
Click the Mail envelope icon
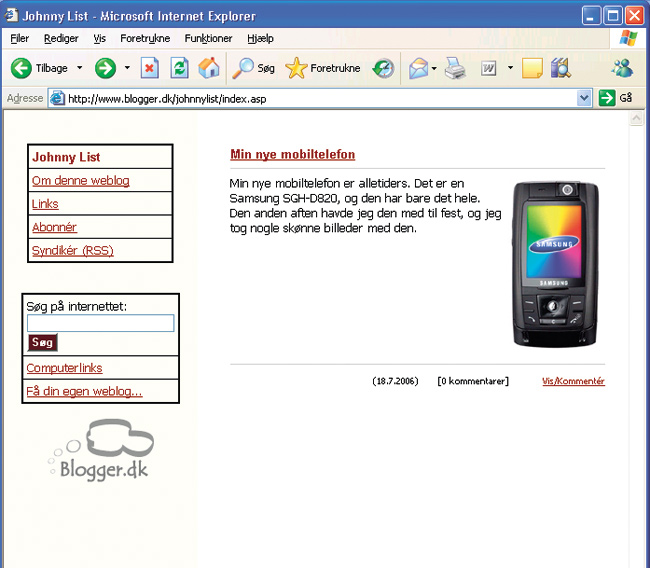tap(418, 68)
